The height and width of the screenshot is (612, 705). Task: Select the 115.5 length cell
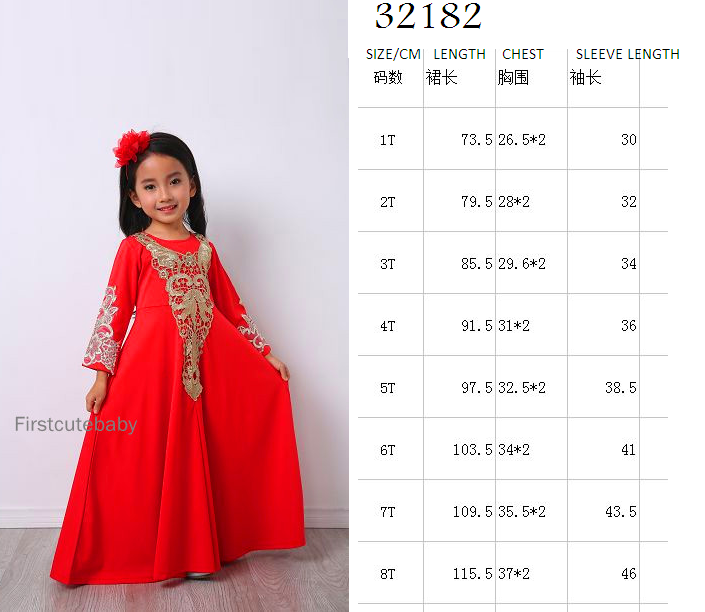pyautogui.click(x=472, y=574)
